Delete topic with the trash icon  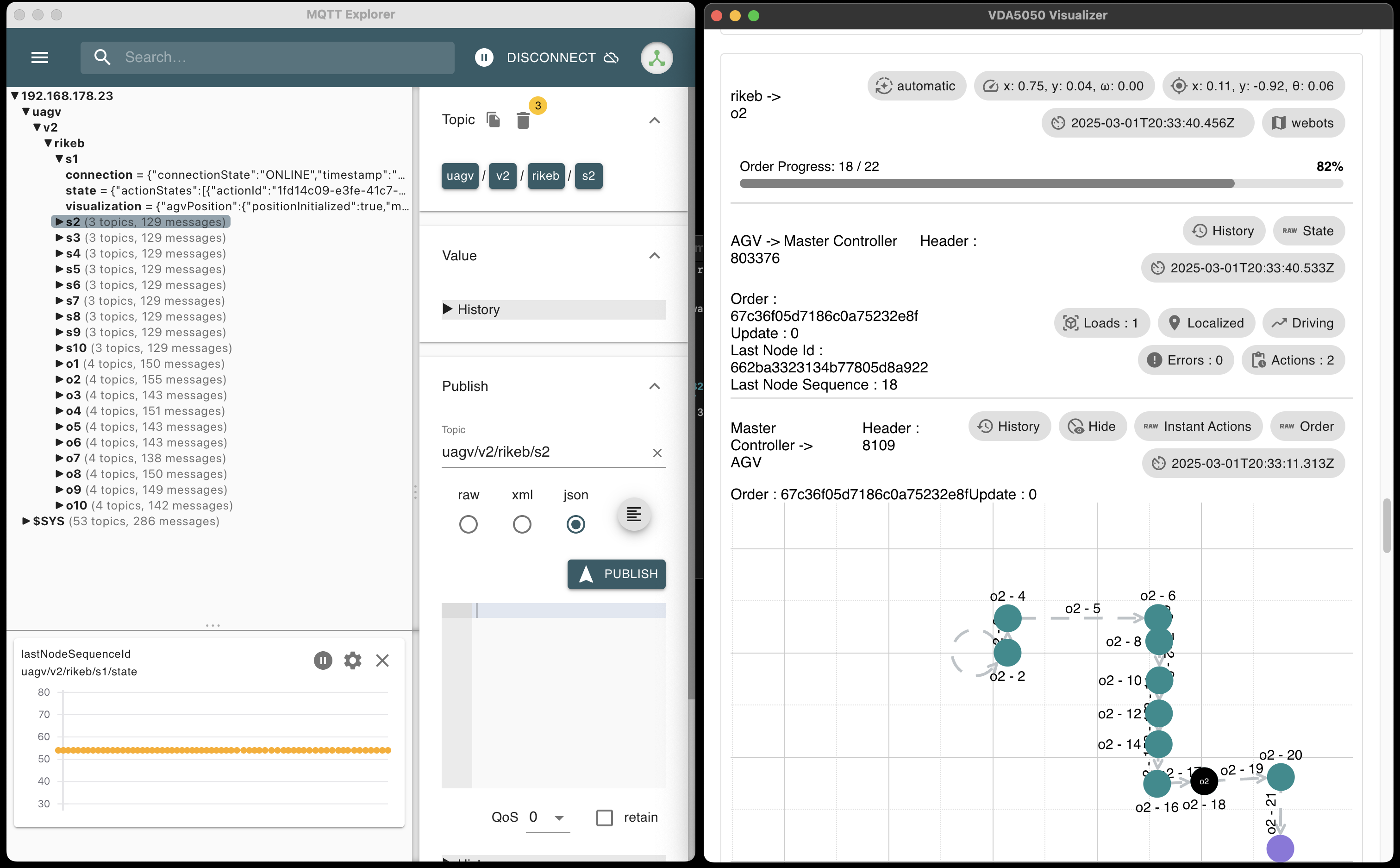point(523,120)
